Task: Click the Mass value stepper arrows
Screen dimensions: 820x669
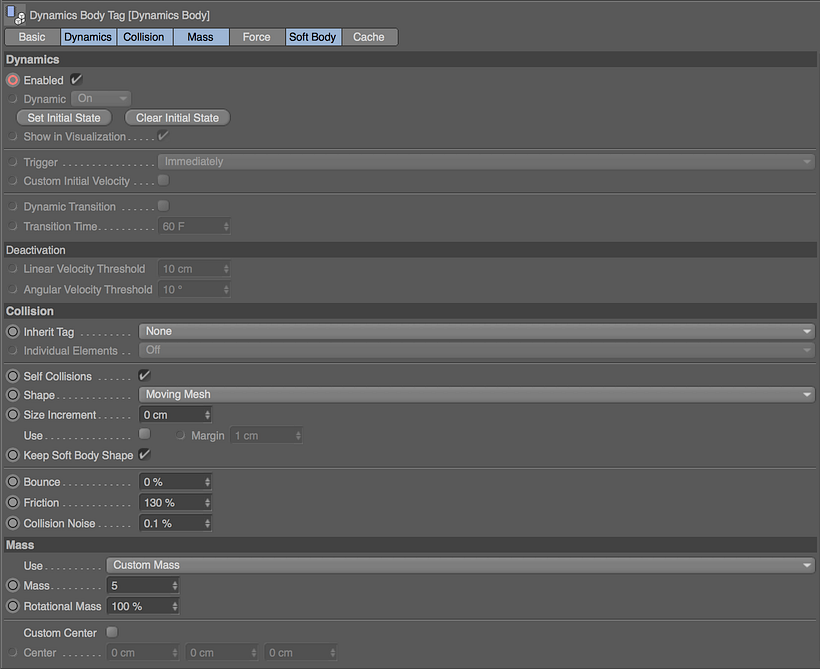Action: point(175,585)
